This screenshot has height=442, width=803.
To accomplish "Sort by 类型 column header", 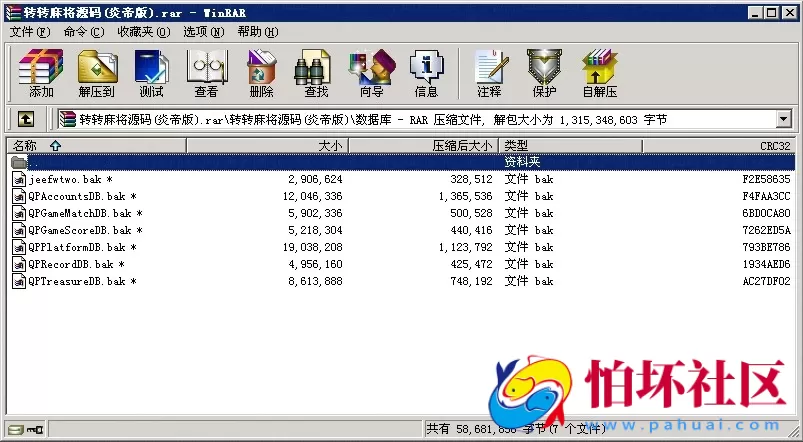I will coord(570,145).
